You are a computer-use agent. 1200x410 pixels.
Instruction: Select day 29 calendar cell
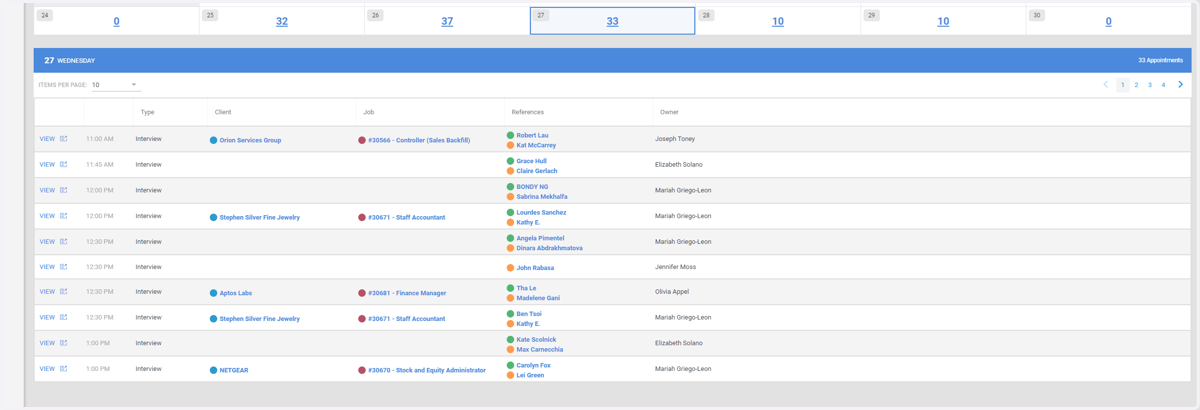pyautogui.click(x=943, y=21)
